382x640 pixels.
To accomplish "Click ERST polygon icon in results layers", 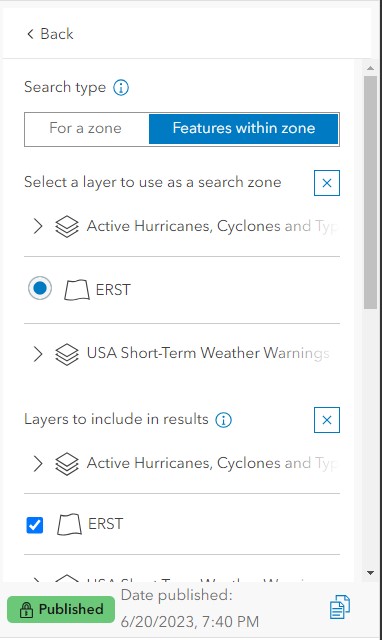I will pos(69,524).
